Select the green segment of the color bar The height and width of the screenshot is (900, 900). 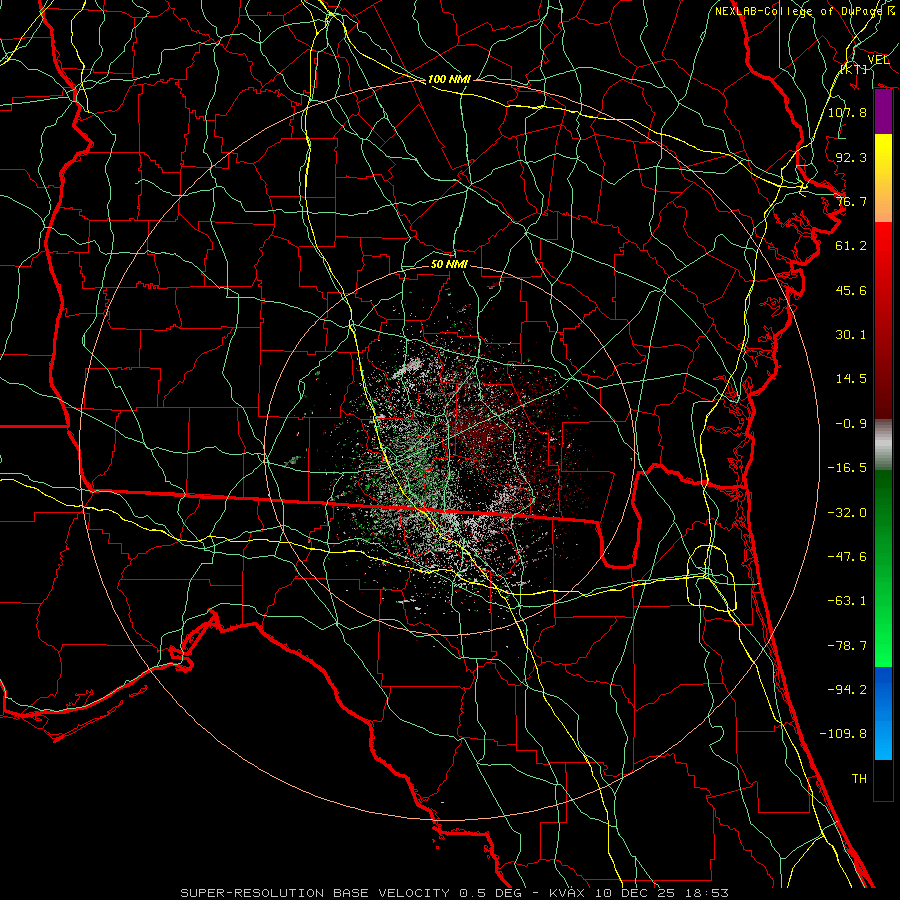pos(883,568)
